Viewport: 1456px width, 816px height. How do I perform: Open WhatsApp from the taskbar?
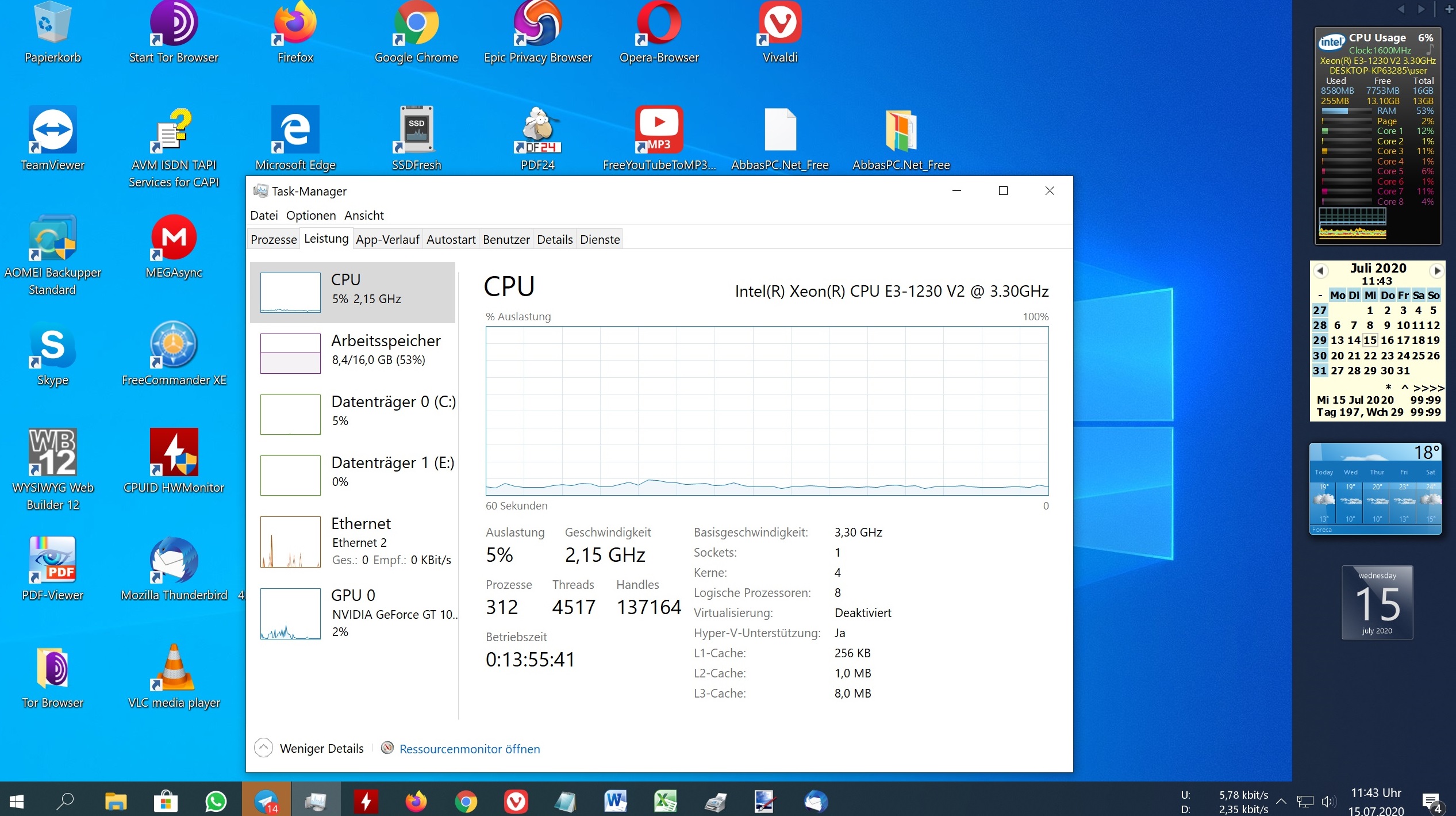click(x=216, y=801)
